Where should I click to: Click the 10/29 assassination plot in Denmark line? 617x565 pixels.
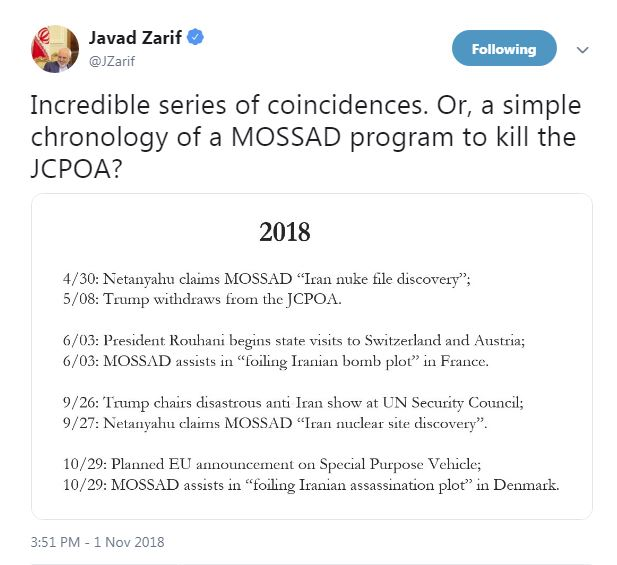310,485
